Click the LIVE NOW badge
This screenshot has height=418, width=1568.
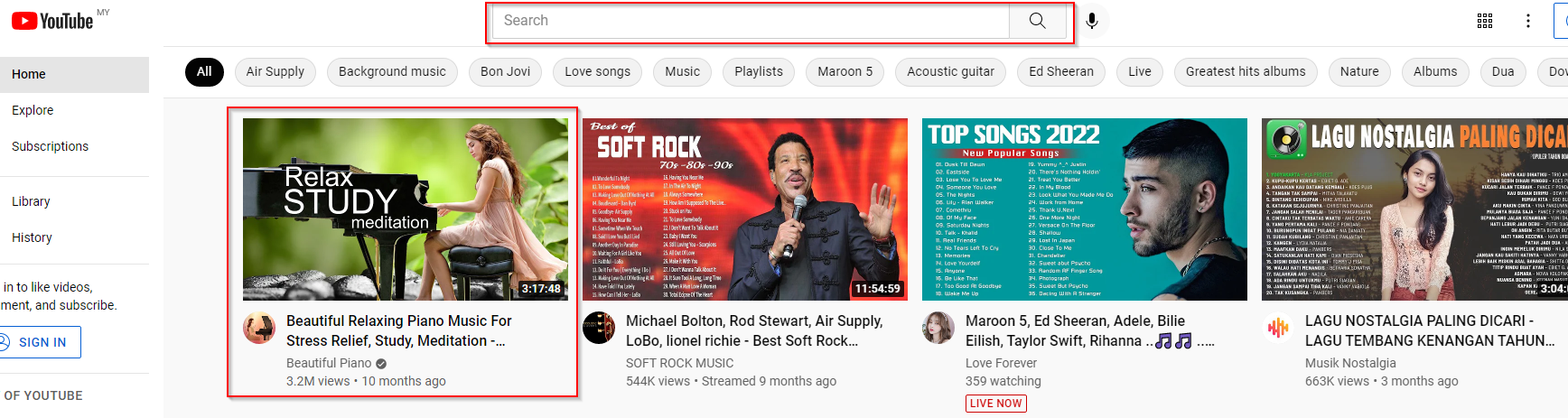(x=996, y=404)
